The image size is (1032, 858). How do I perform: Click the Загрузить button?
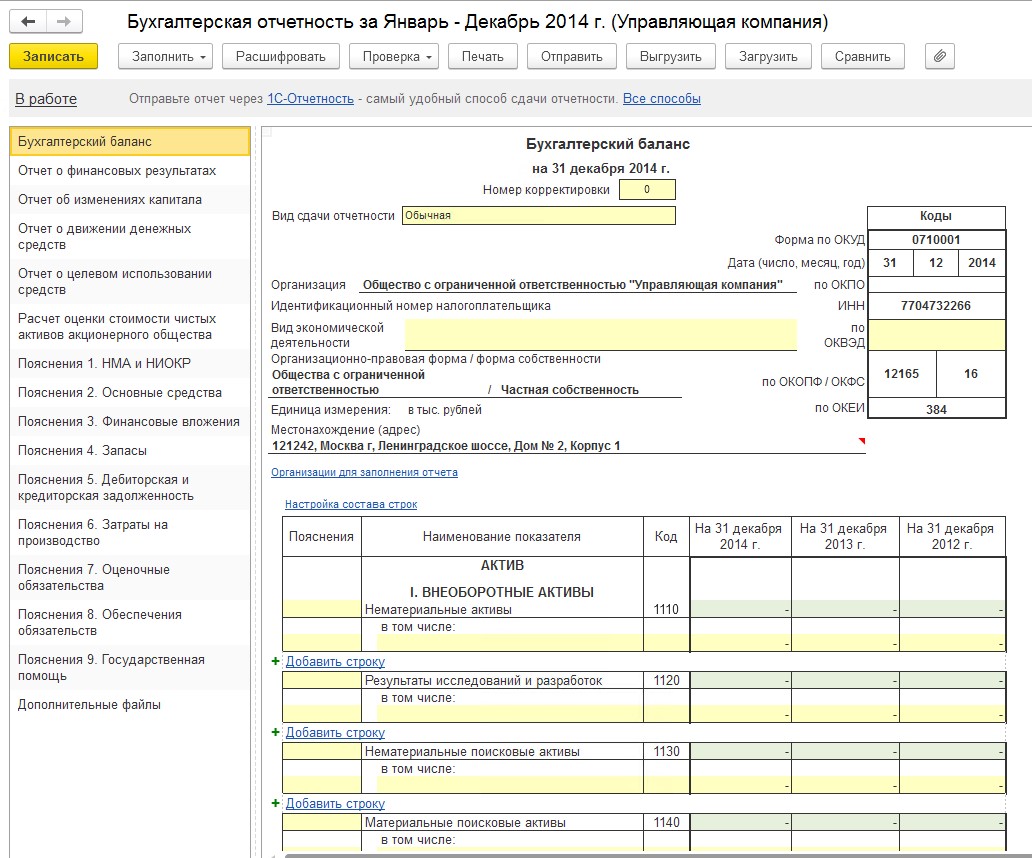click(x=768, y=57)
